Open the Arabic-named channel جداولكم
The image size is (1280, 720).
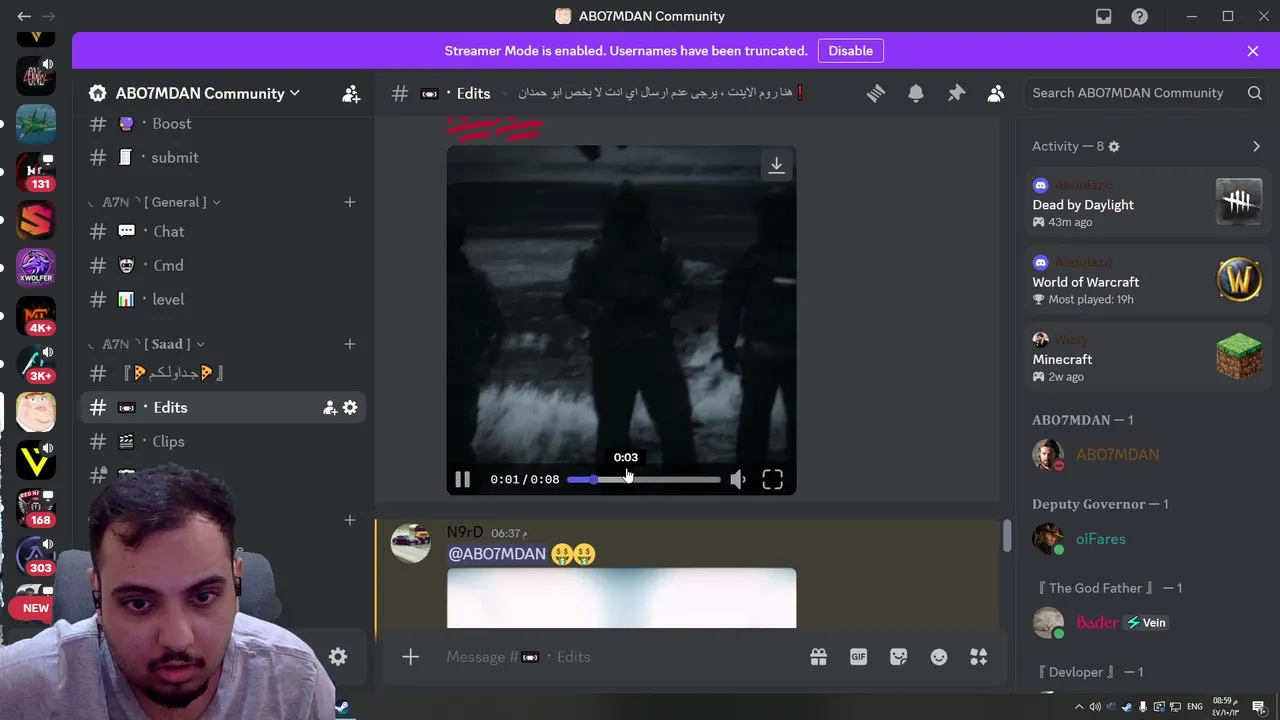[x=222, y=373]
